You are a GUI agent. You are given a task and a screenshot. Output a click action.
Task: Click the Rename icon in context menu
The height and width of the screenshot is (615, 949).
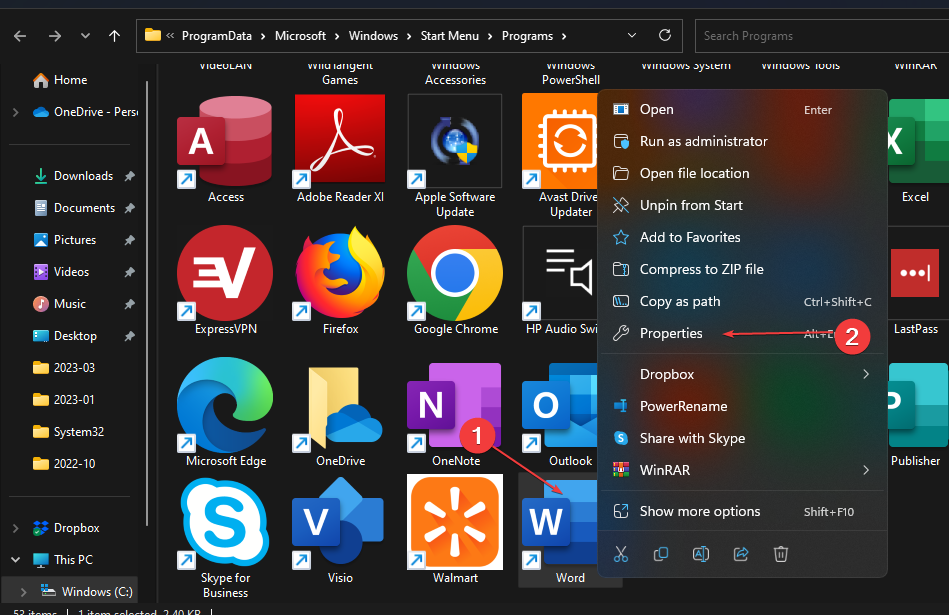pos(701,554)
